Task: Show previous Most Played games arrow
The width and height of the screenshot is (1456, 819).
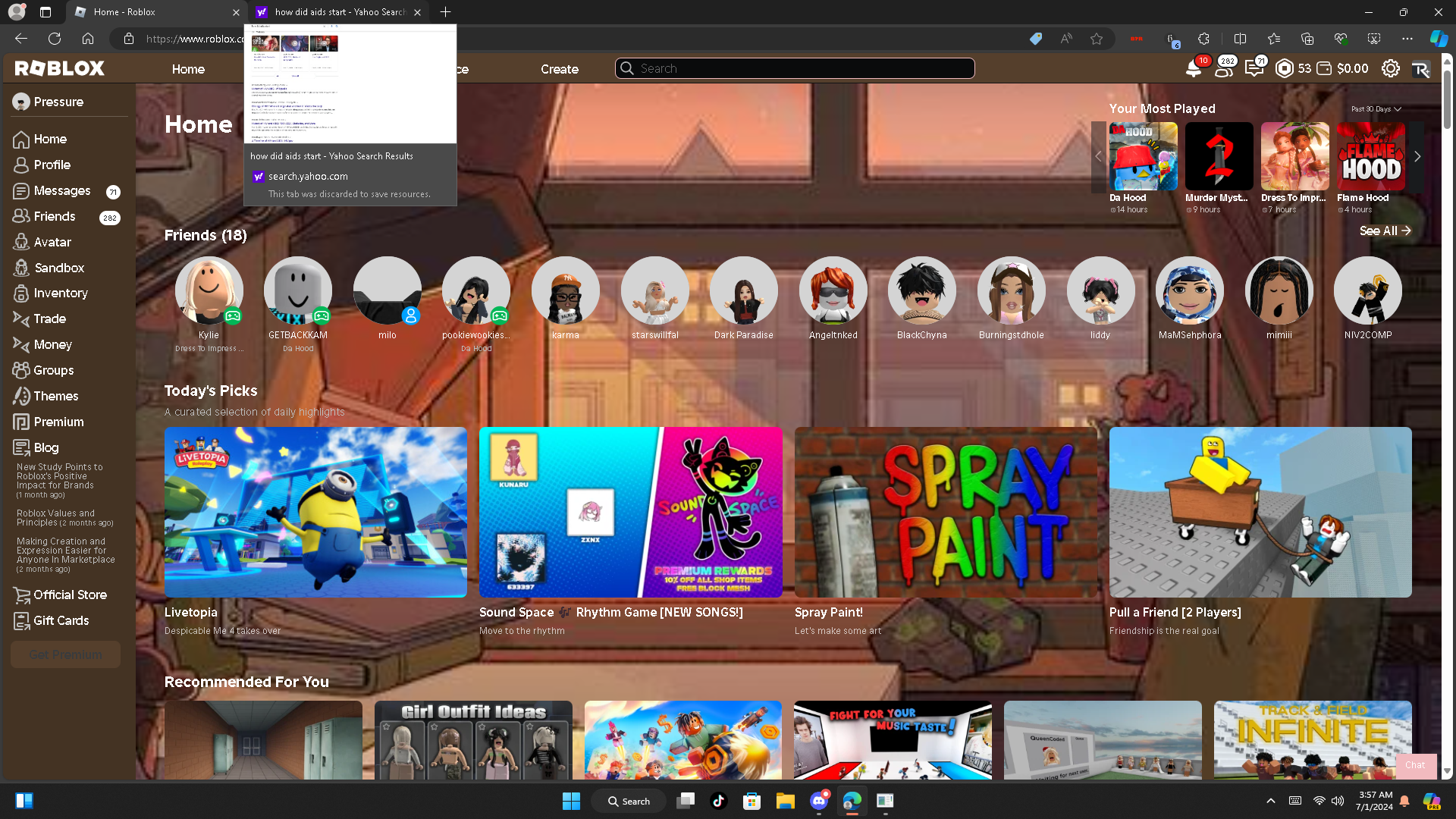Action: tap(1098, 156)
